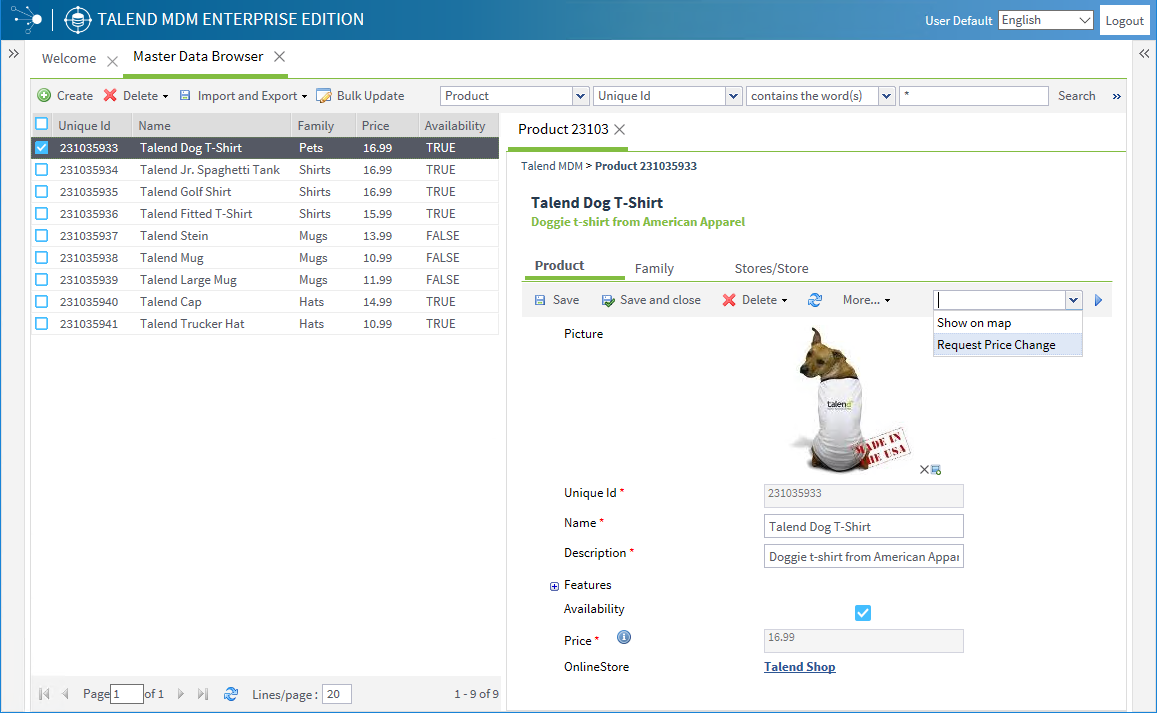Open the Family tab
This screenshot has width=1157, height=713.
point(655,269)
